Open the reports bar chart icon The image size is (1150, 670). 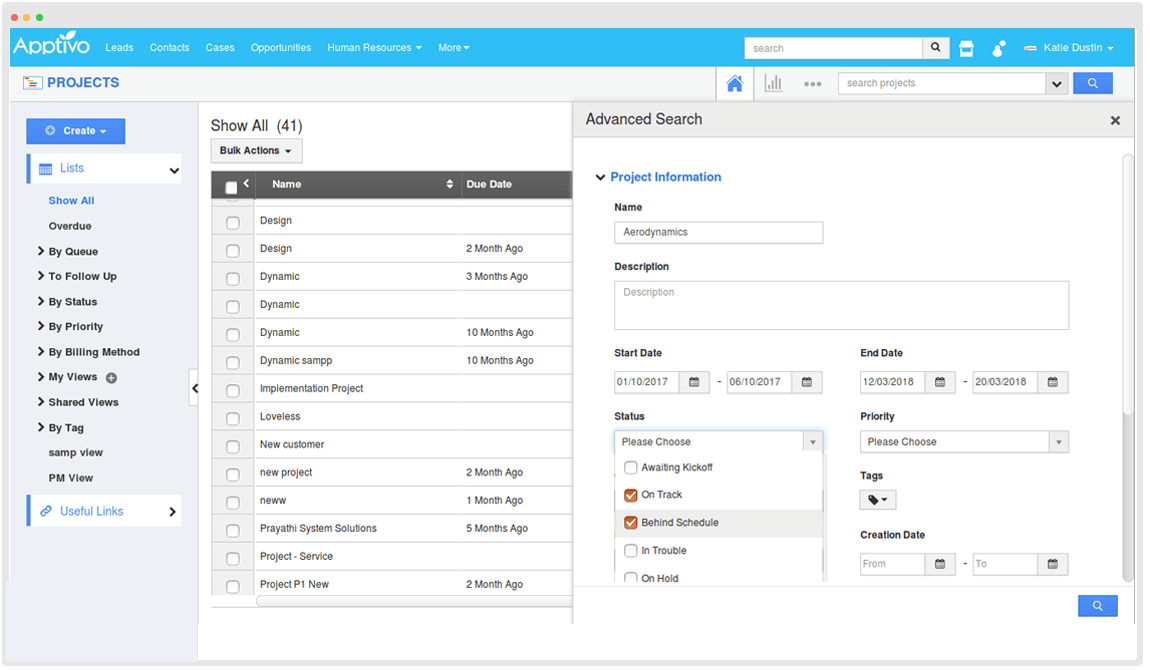[x=773, y=84]
